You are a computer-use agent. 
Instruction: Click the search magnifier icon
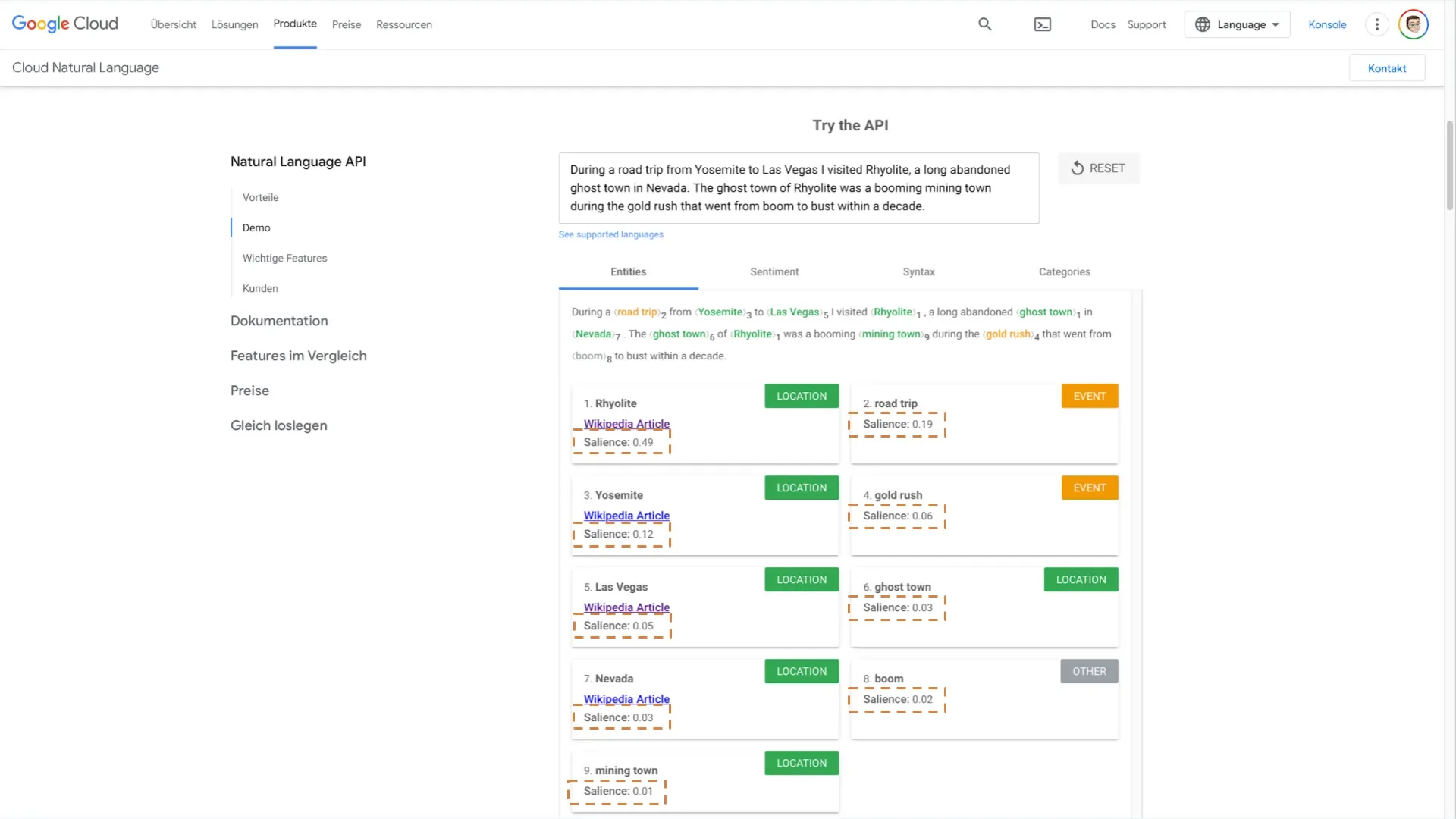984,24
